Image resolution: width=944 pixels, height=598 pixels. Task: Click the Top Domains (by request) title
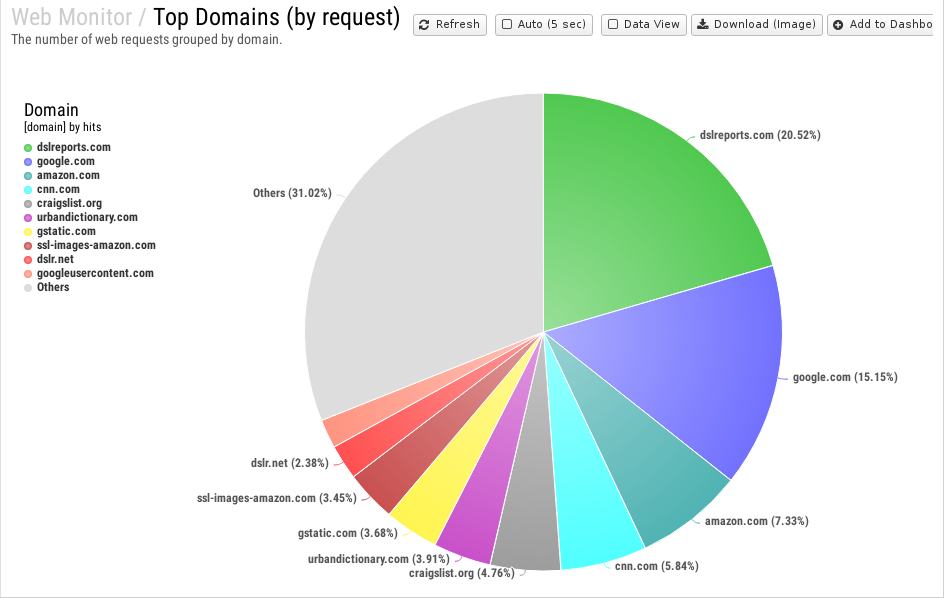pyautogui.click(x=276, y=17)
